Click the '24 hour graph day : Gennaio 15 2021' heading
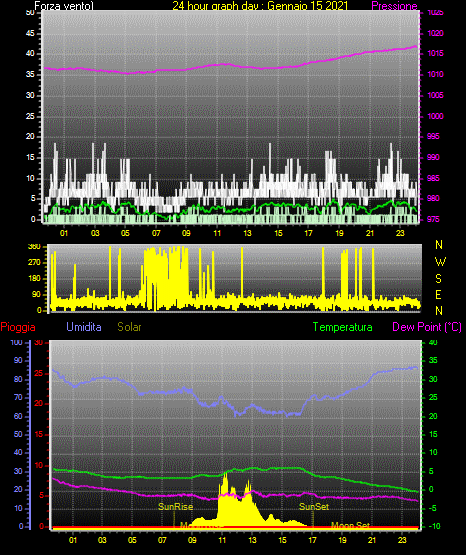The image size is (466, 555). click(x=260, y=6)
